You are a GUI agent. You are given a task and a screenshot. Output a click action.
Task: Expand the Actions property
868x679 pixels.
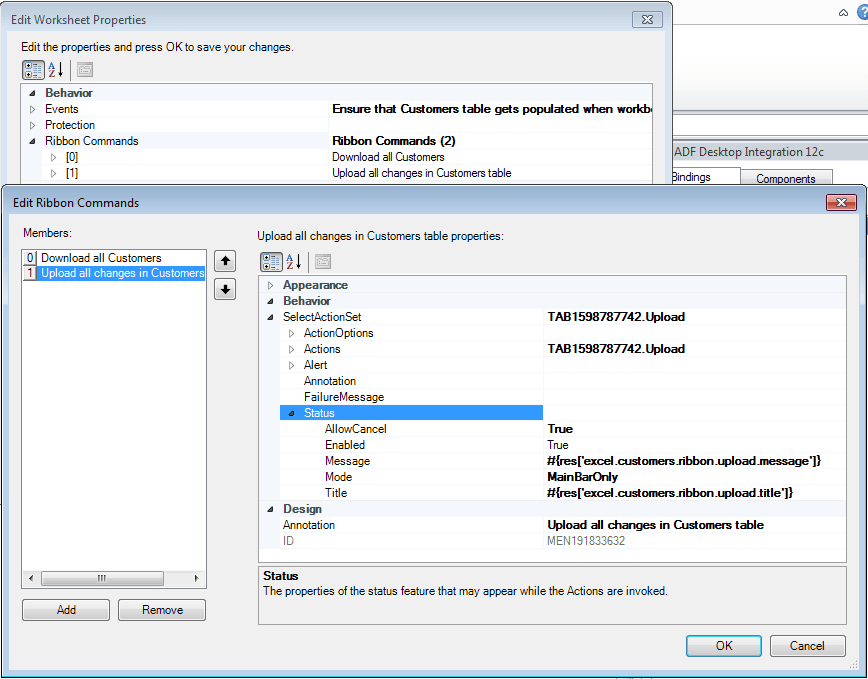292,350
